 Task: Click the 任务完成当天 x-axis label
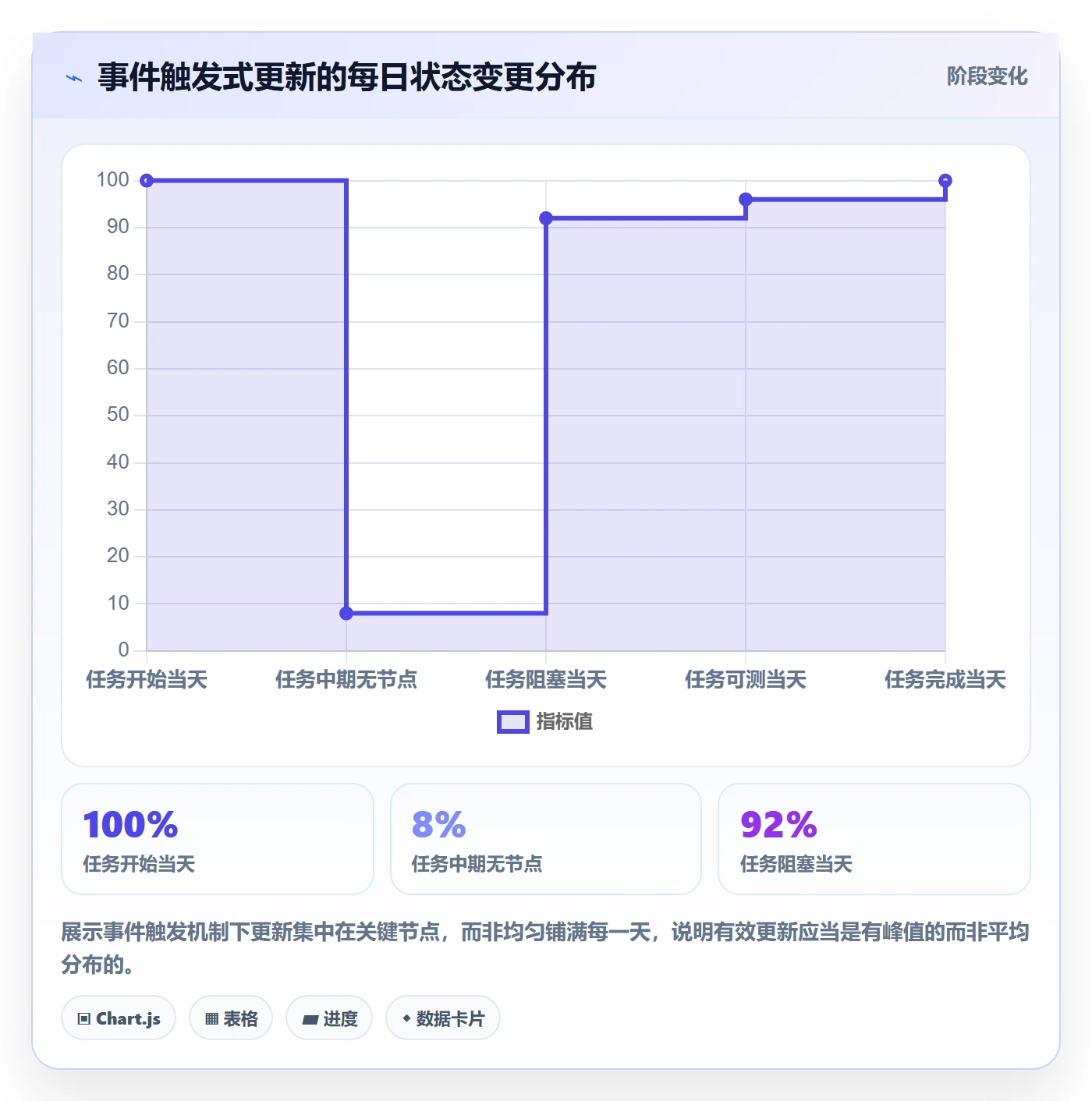coord(945,680)
